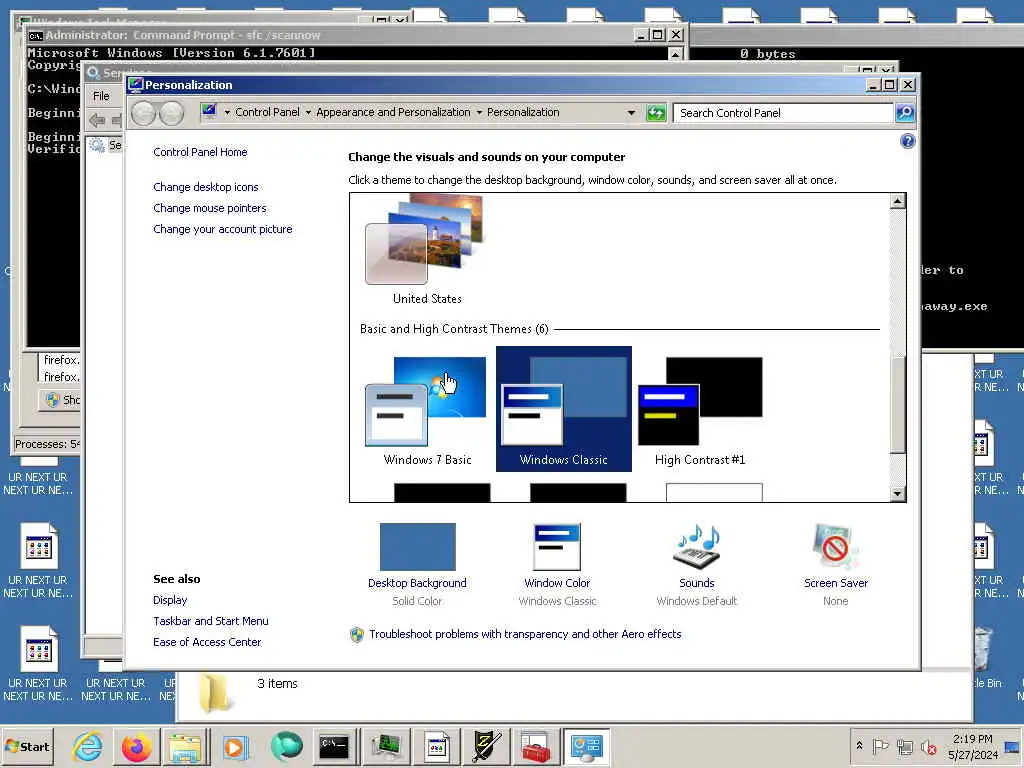Click the Search Control Panel magnifier icon

tap(904, 113)
